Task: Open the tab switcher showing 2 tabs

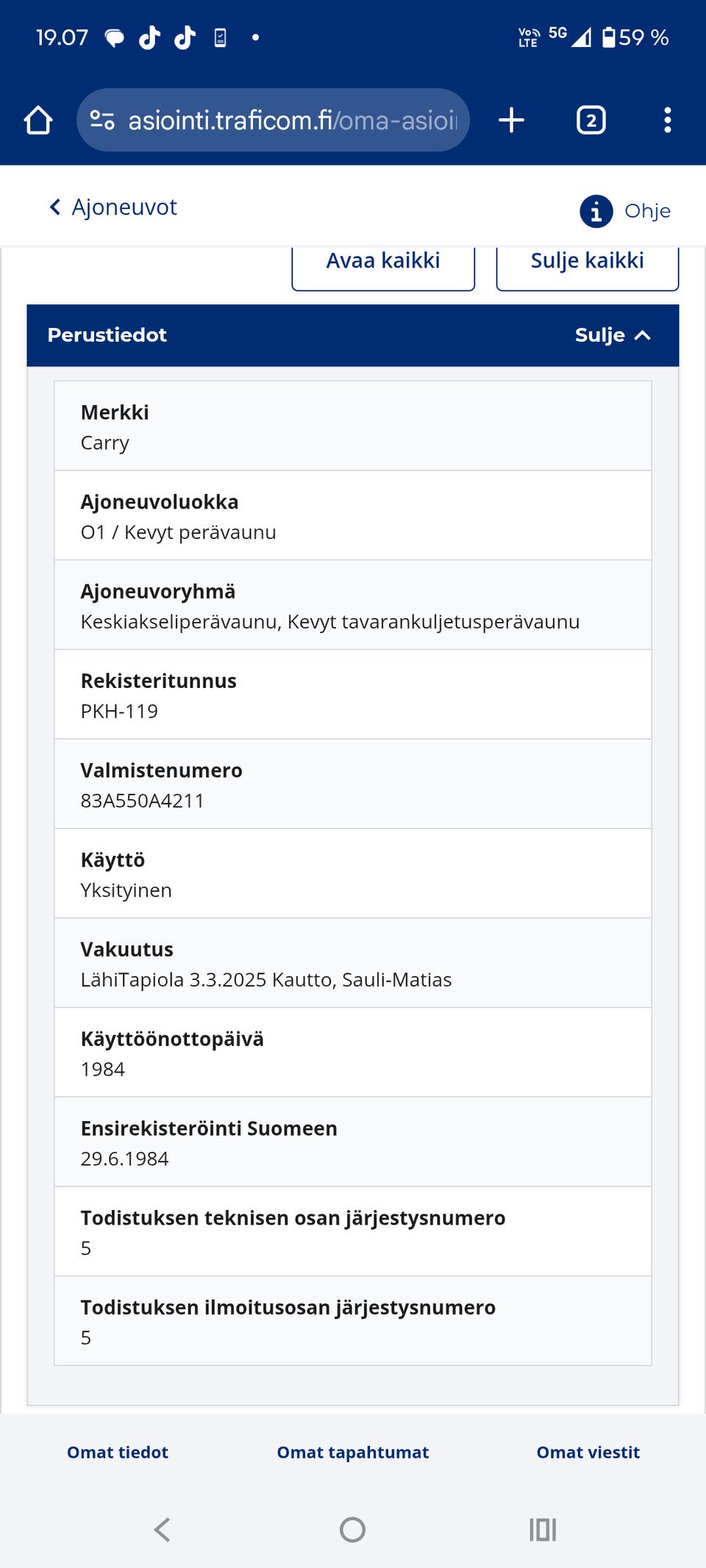Action: 591,121
